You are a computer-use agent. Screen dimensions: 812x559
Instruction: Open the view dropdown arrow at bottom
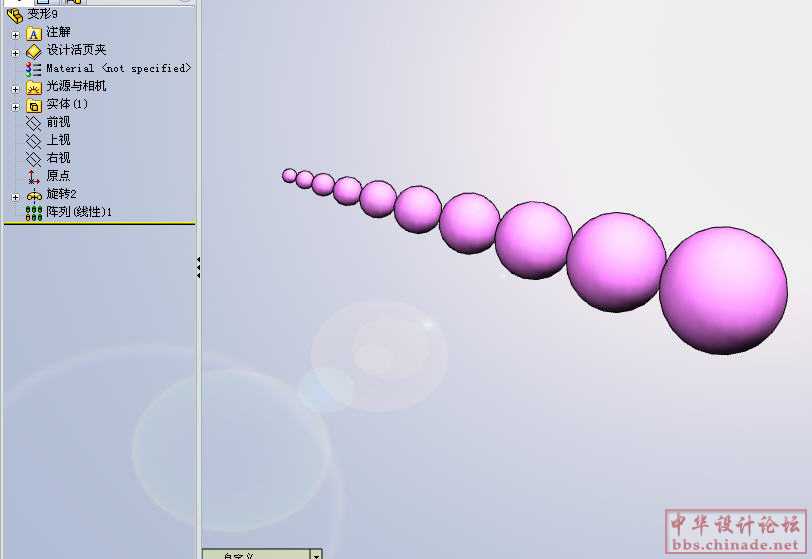(316, 555)
